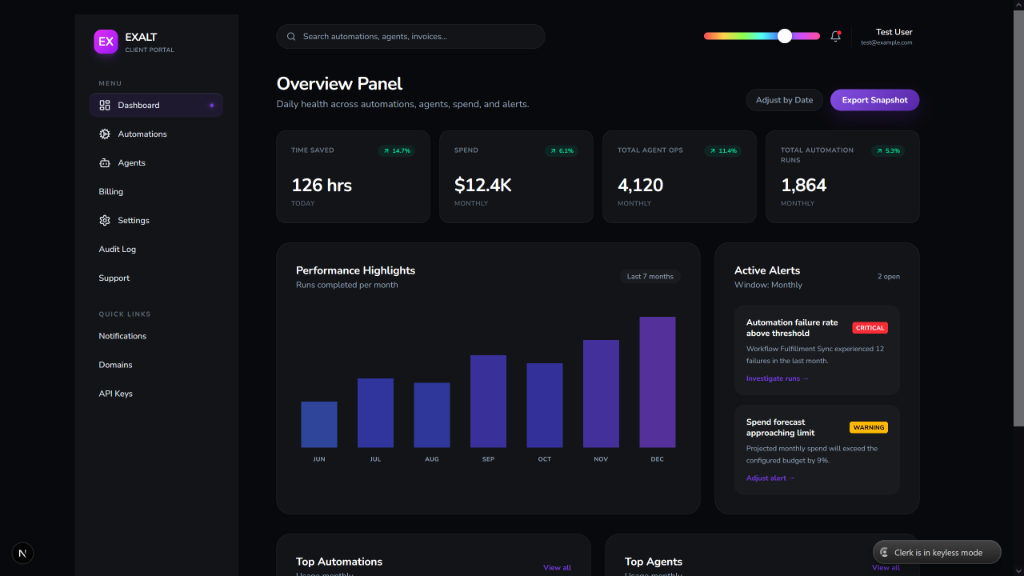The image size is (1024, 576).
Task: Click the N icon in the bottom corner
Action: [22, 552]
